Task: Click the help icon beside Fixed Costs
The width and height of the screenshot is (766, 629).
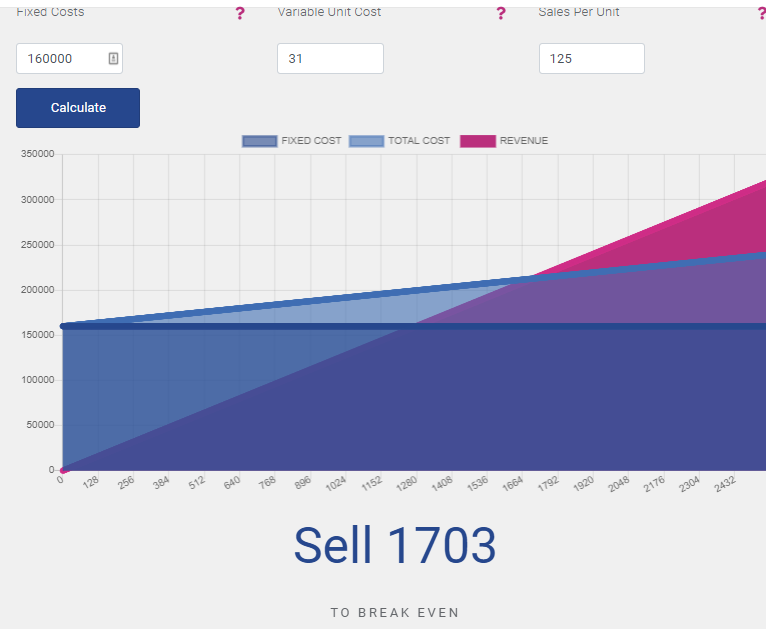Action: point(240,13)
